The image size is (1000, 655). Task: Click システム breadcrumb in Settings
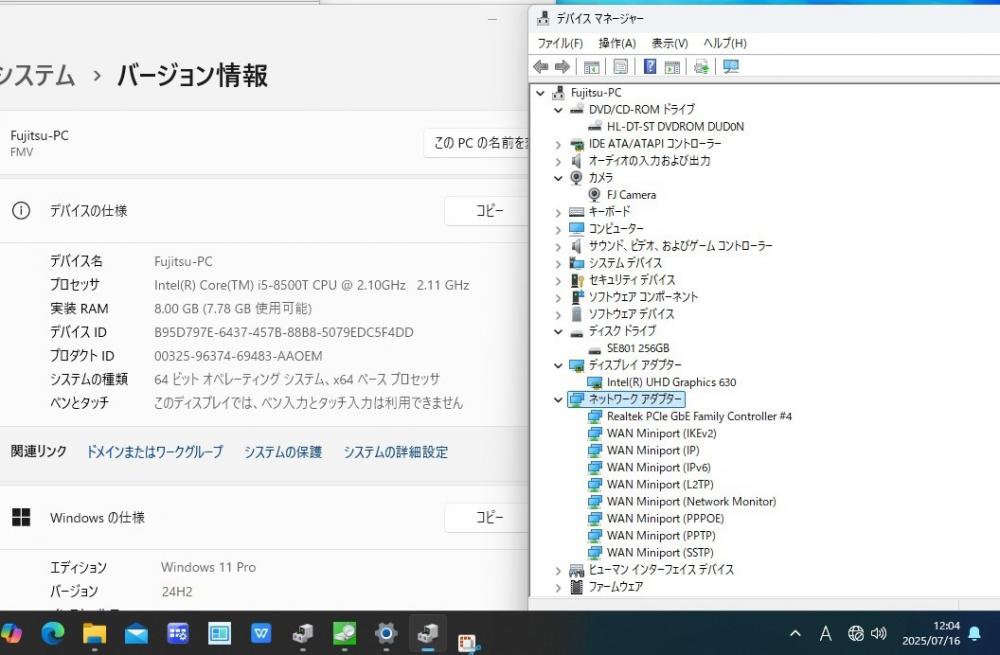tap(37, 75)
